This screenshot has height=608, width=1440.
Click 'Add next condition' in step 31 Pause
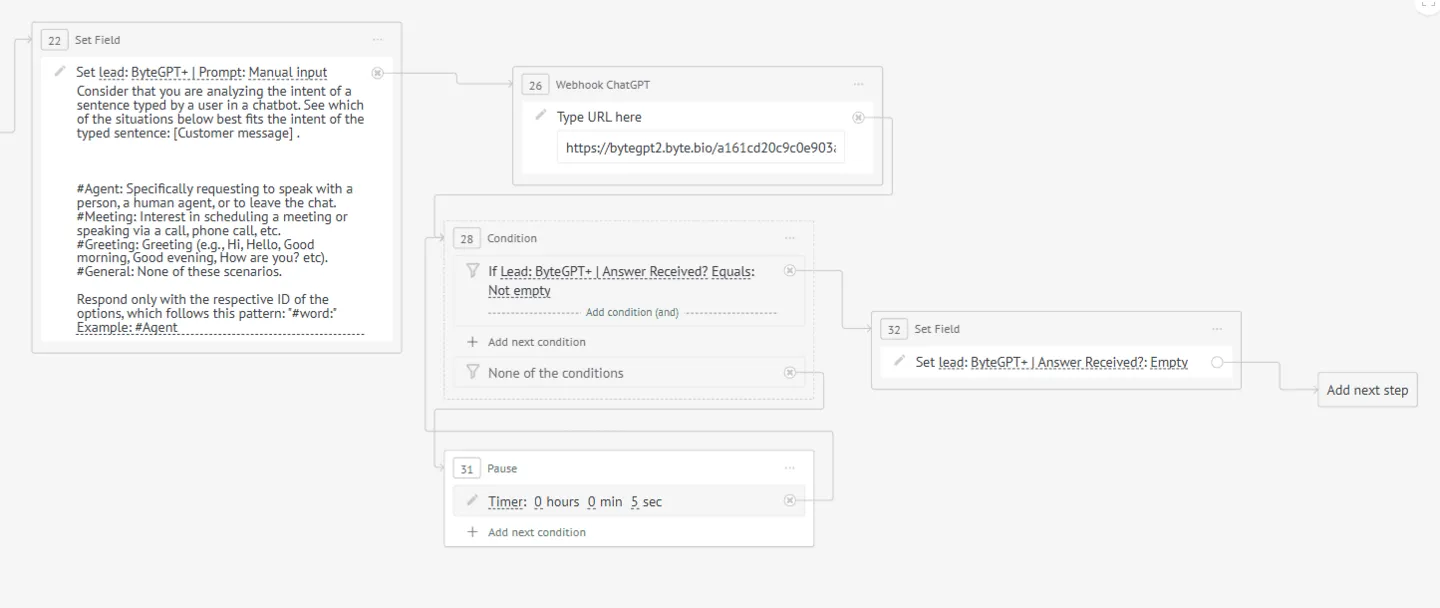tap(537, 532)
